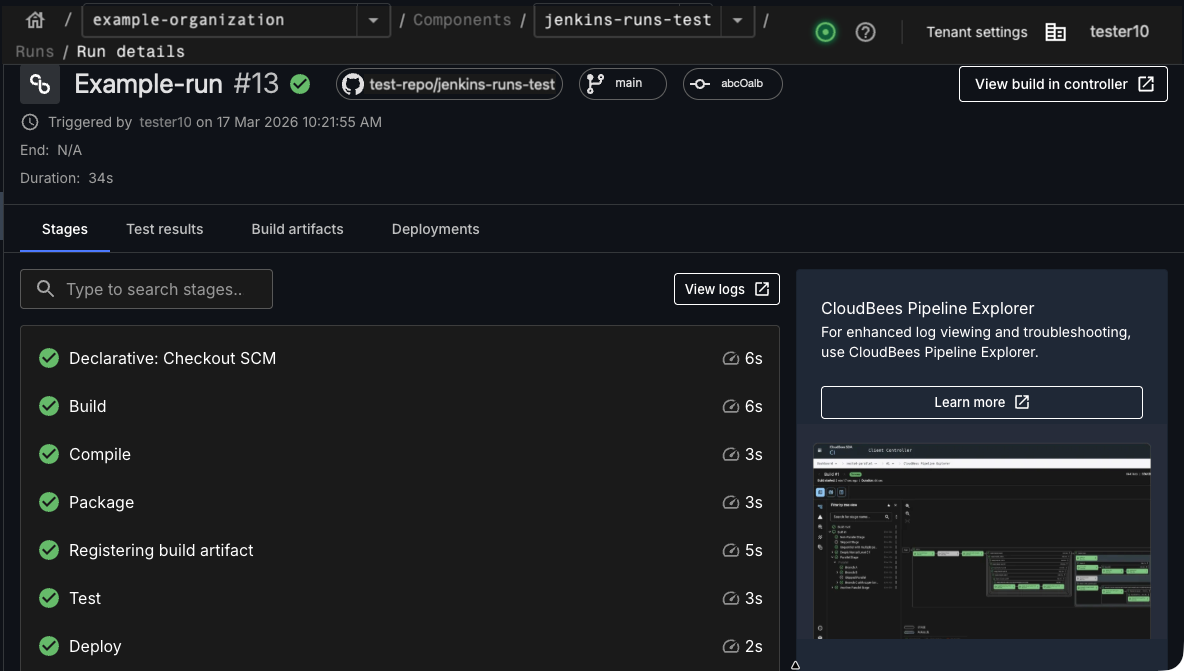
Task: Click the success check icon for Deploy
Action: 49,645
